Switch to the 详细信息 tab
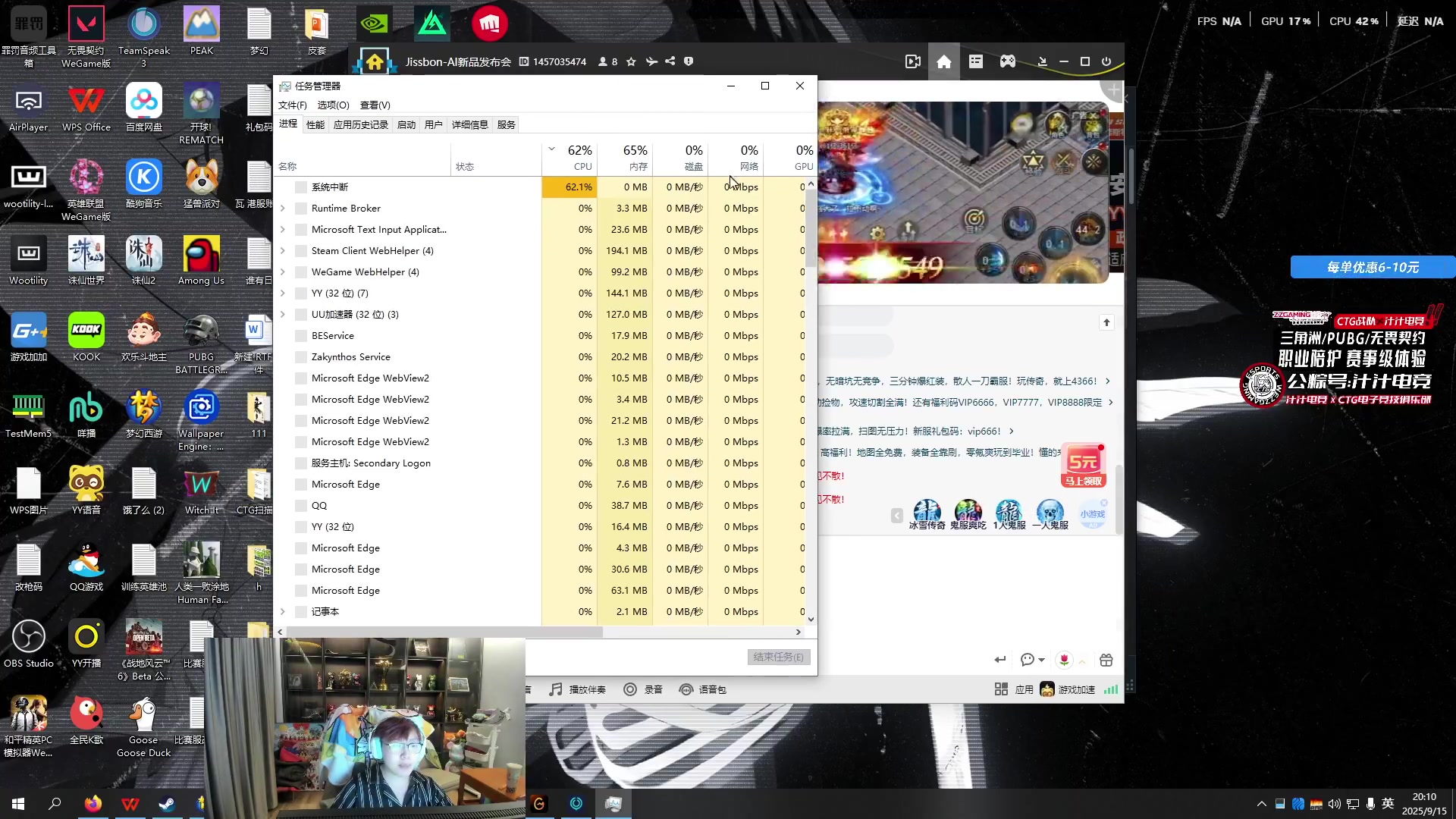The width and height of the screenshot is (1456, 819). (469, 124)
